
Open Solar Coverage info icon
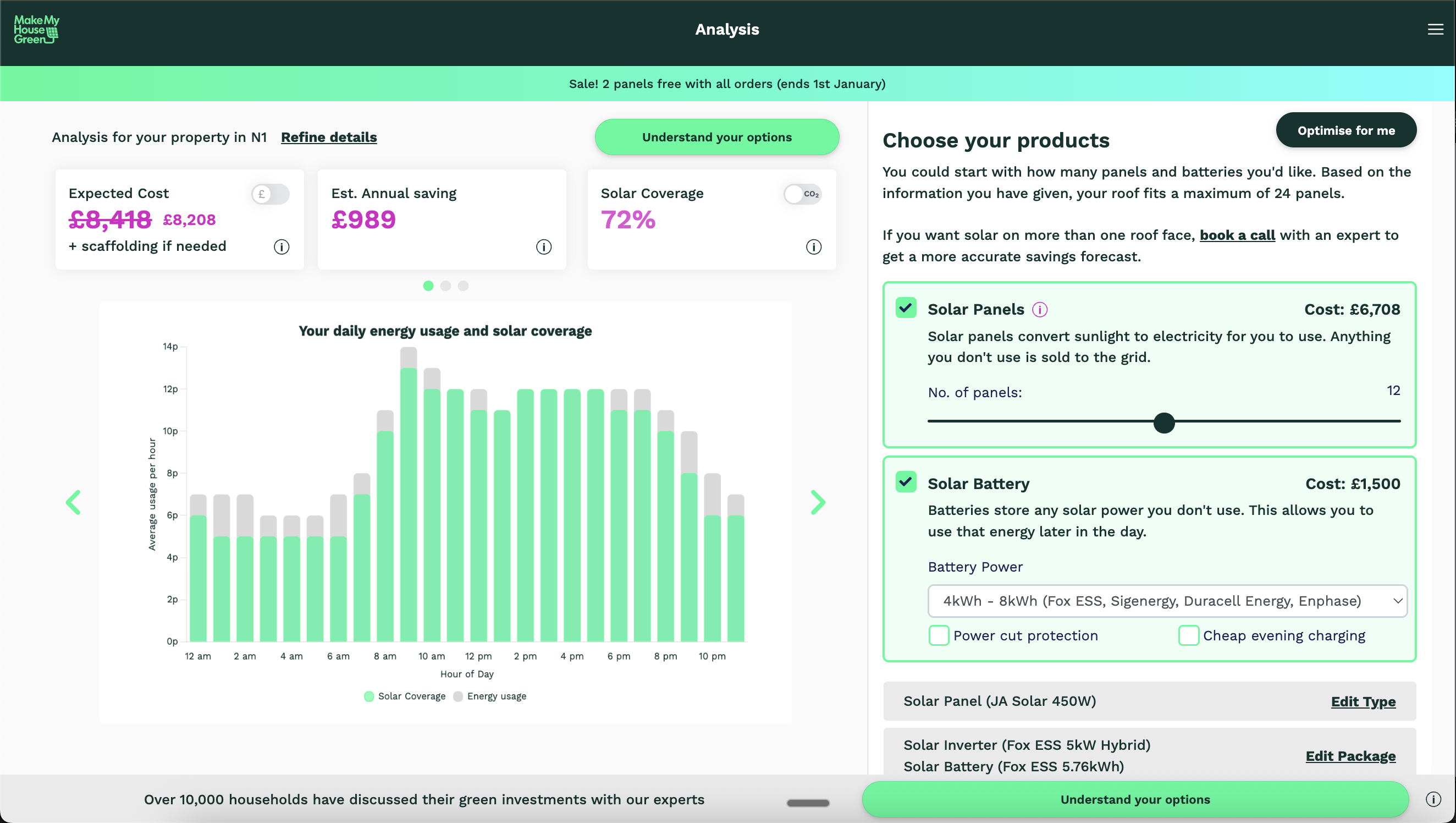coord(813,246)
